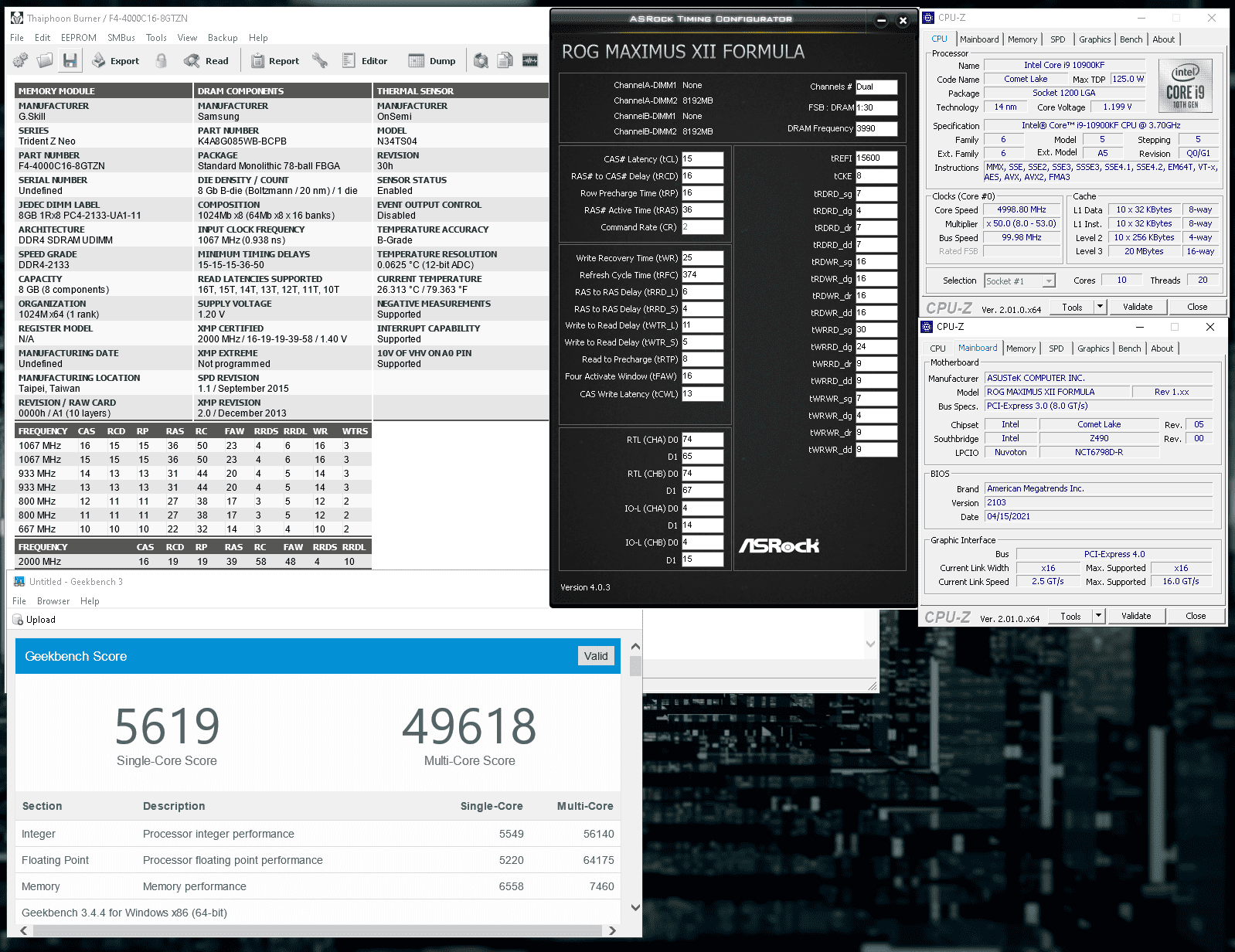Click the Valid badge in Geekbench Score

pos(596,656)
